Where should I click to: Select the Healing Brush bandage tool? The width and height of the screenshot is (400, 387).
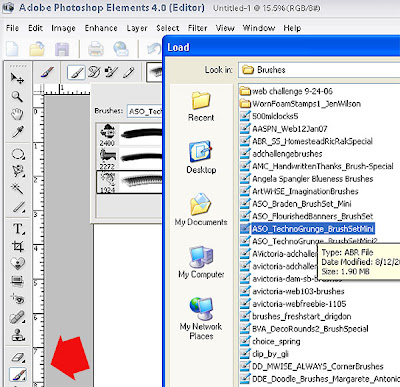17,317
